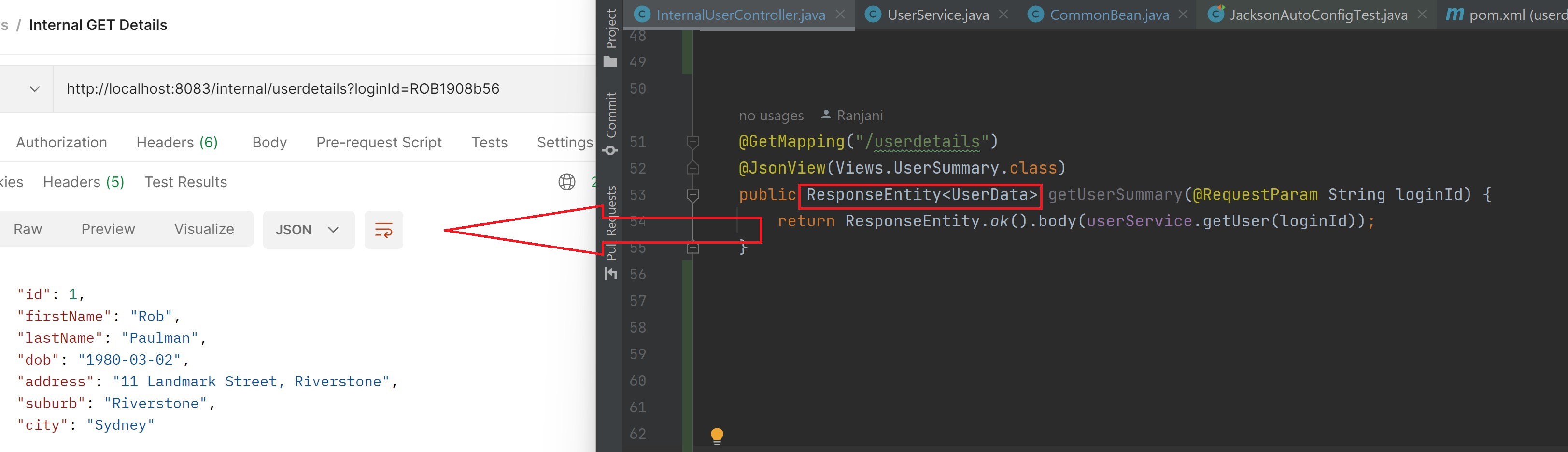Switch to Raw response view

28,229
